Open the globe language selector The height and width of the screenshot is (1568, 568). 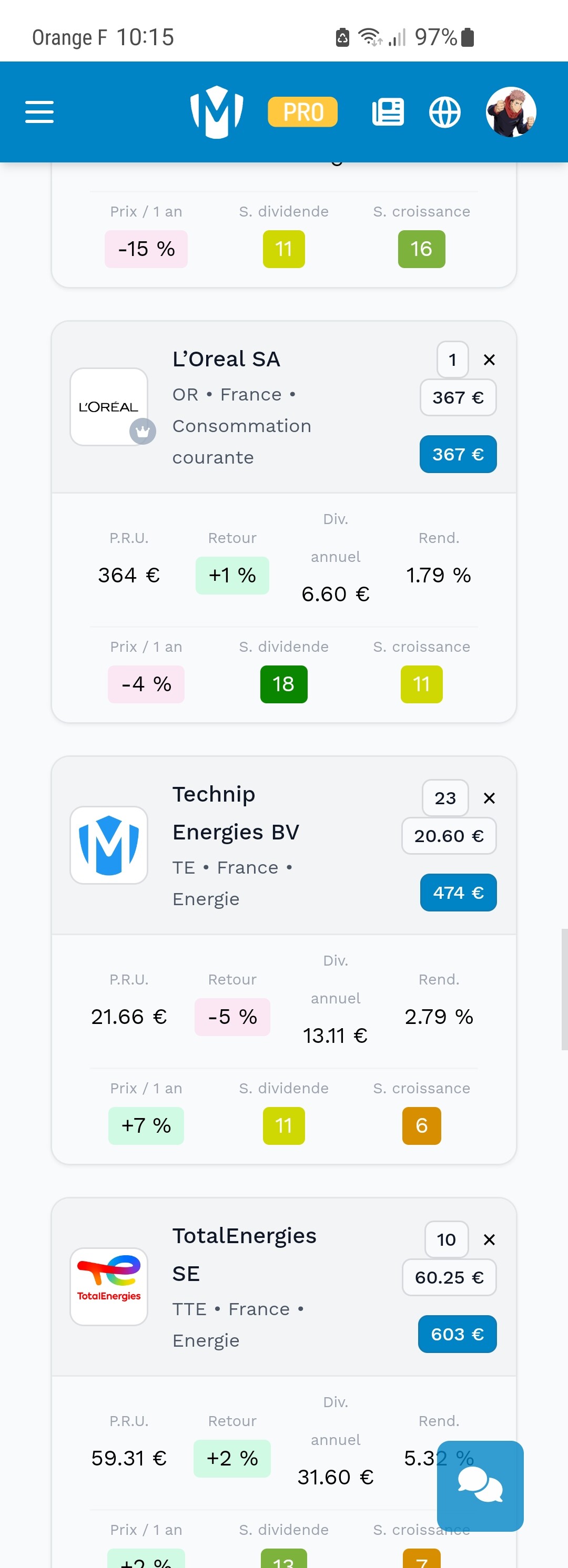pyautogui.click(x=444, y=112)
